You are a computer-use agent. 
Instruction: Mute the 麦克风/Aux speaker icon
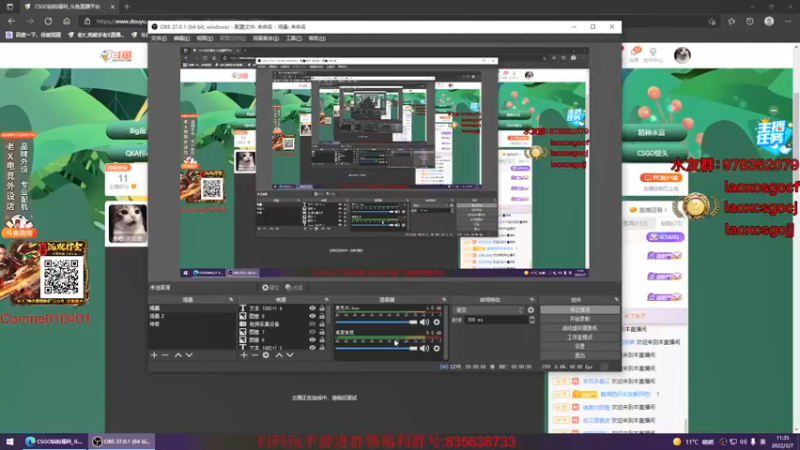pyautogui.click(x=424, y=322)
